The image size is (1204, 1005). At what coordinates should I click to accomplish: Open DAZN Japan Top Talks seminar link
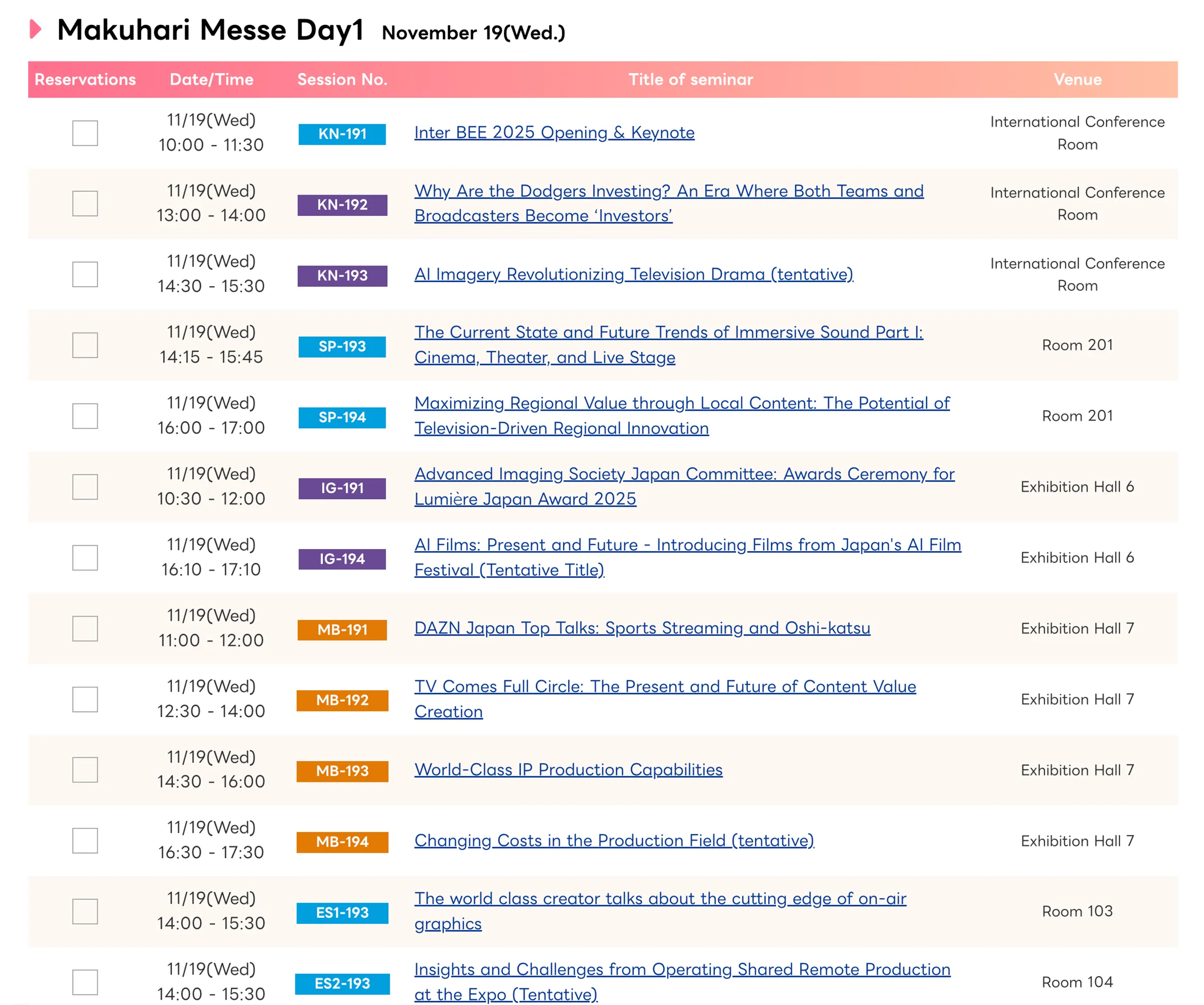tap(642, 628)
